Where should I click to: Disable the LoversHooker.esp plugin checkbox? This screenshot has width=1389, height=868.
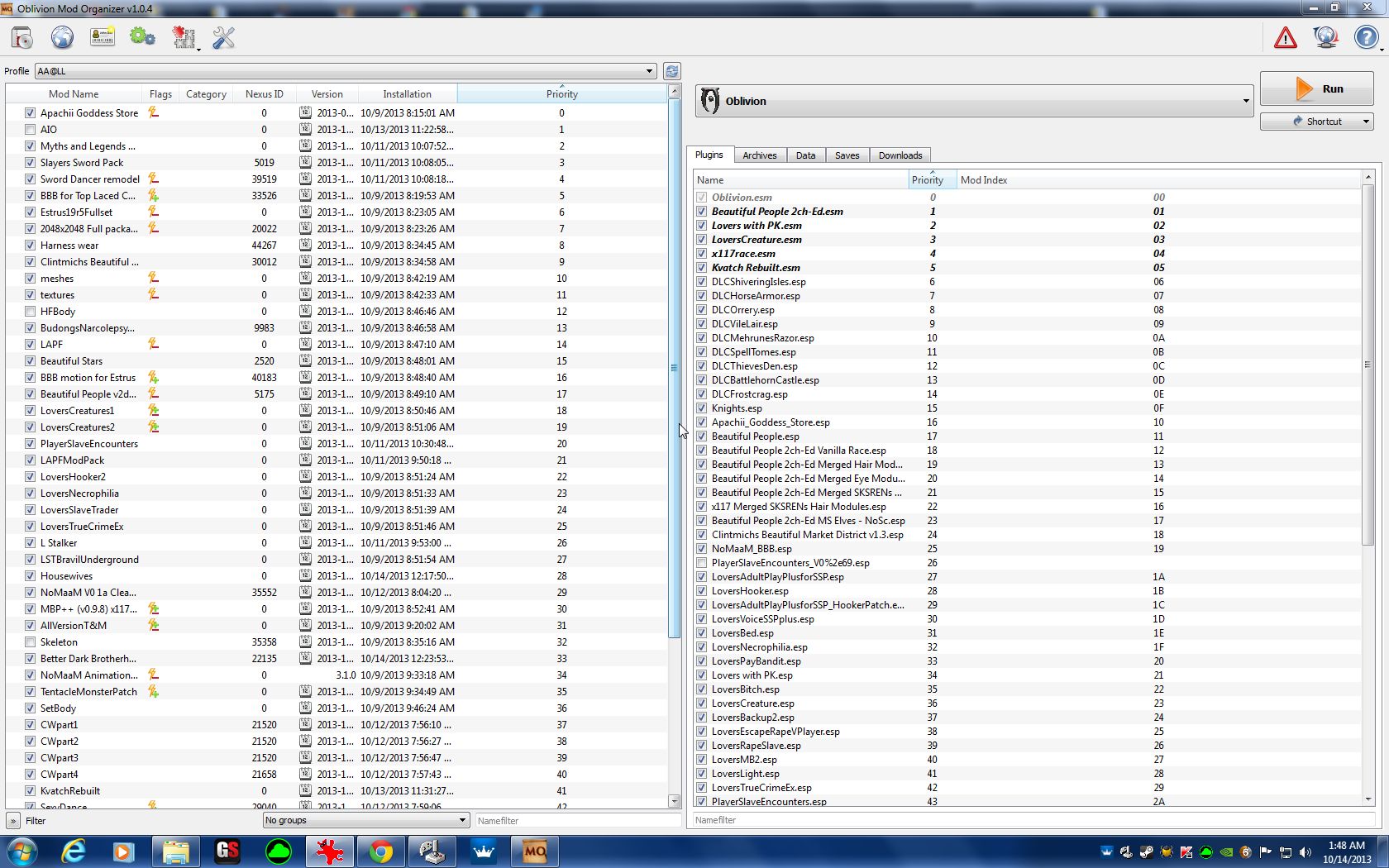(x=702, y=591)
